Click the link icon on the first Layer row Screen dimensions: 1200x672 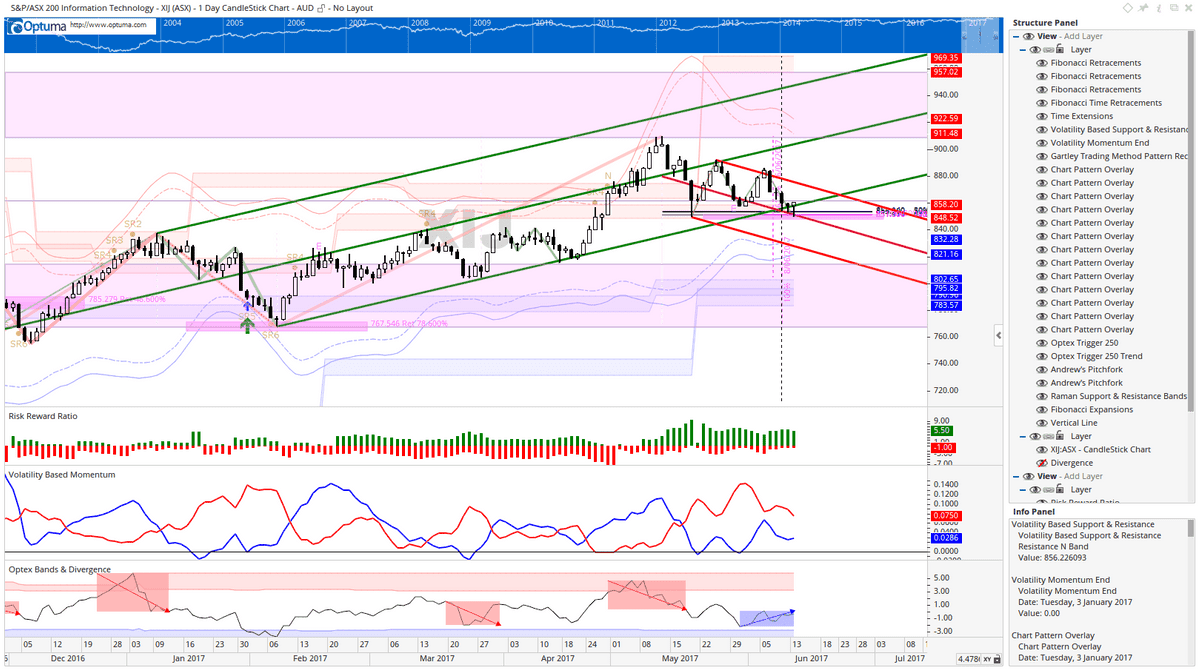[1049, 49]
